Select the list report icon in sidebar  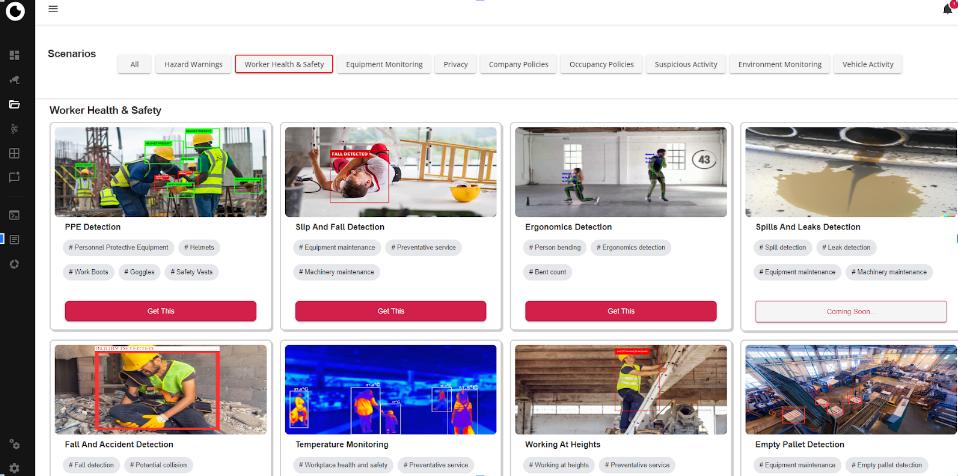[14, 239]
